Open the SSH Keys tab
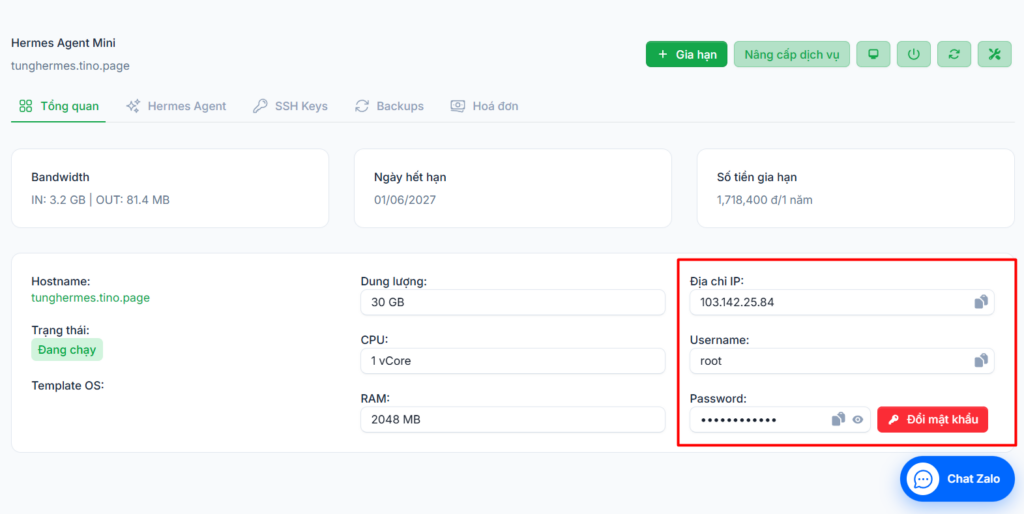This screenshot has width=1024, height=514. [x=291, y=106]
